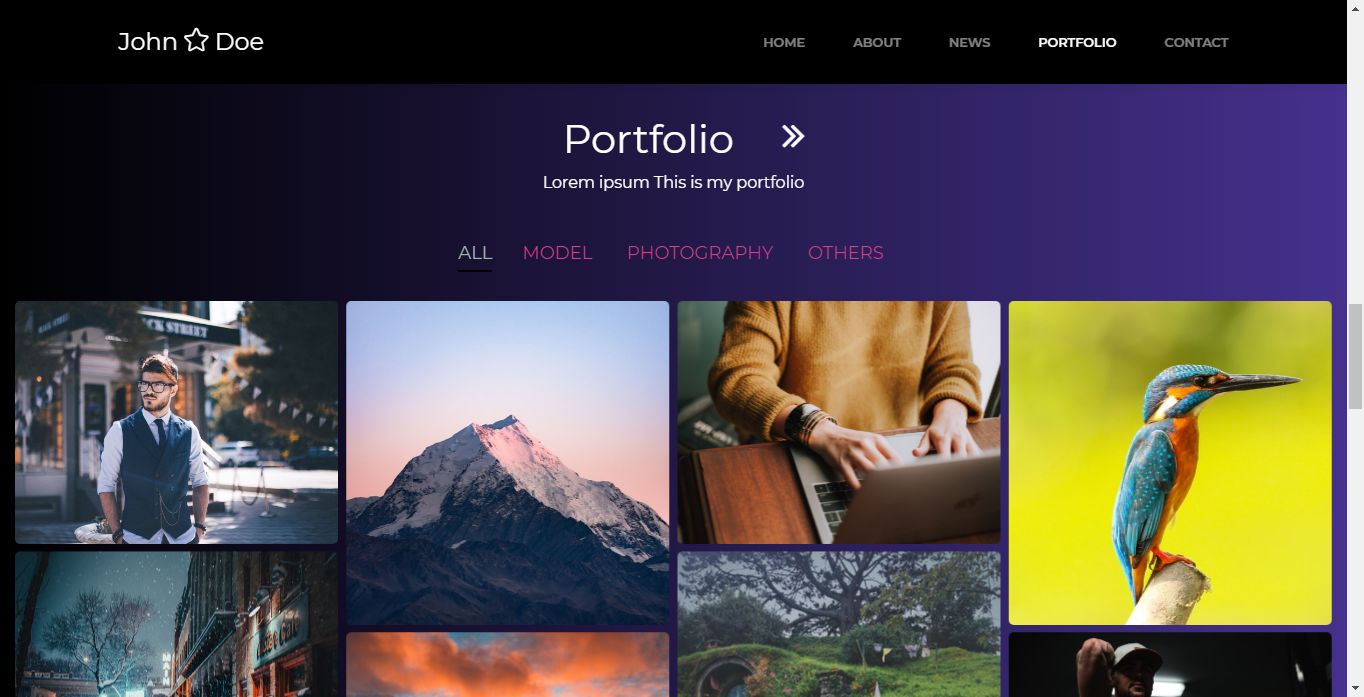Open the snowy mountain peak photo
This screenshot has height=697, width=1364.
point(507,463)
